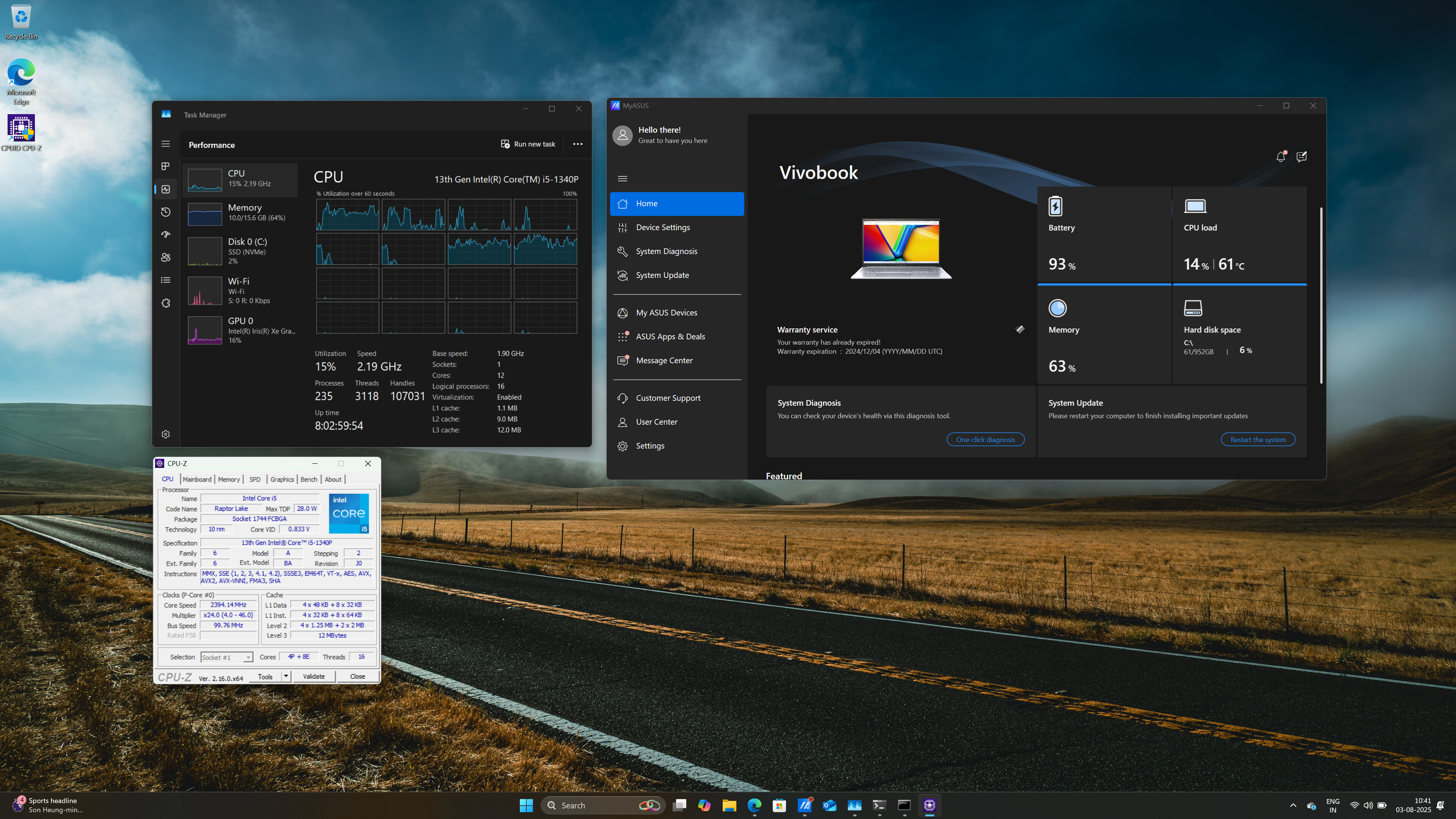Open Message Center in MyASUS
Screen dimensions: 1456x819
coord(676,361)
